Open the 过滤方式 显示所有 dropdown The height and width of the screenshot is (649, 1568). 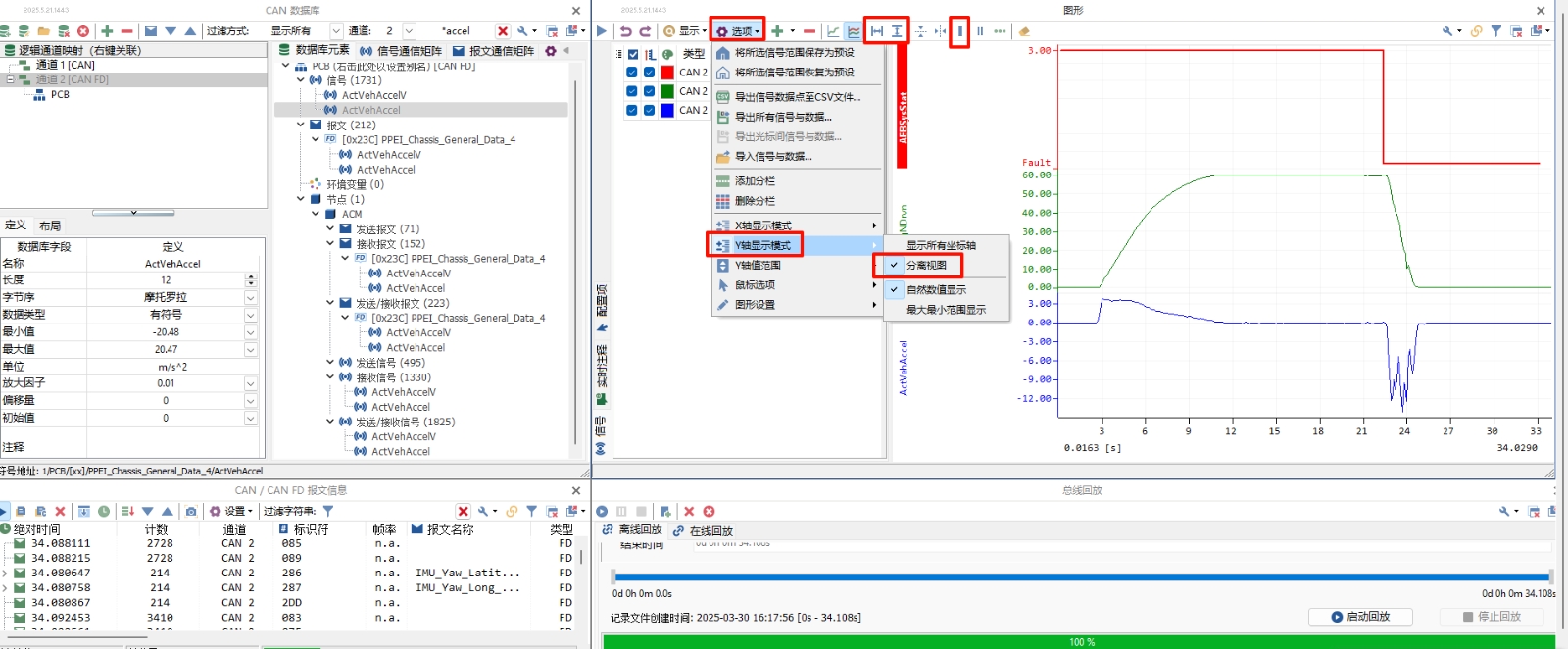(336, 31)
